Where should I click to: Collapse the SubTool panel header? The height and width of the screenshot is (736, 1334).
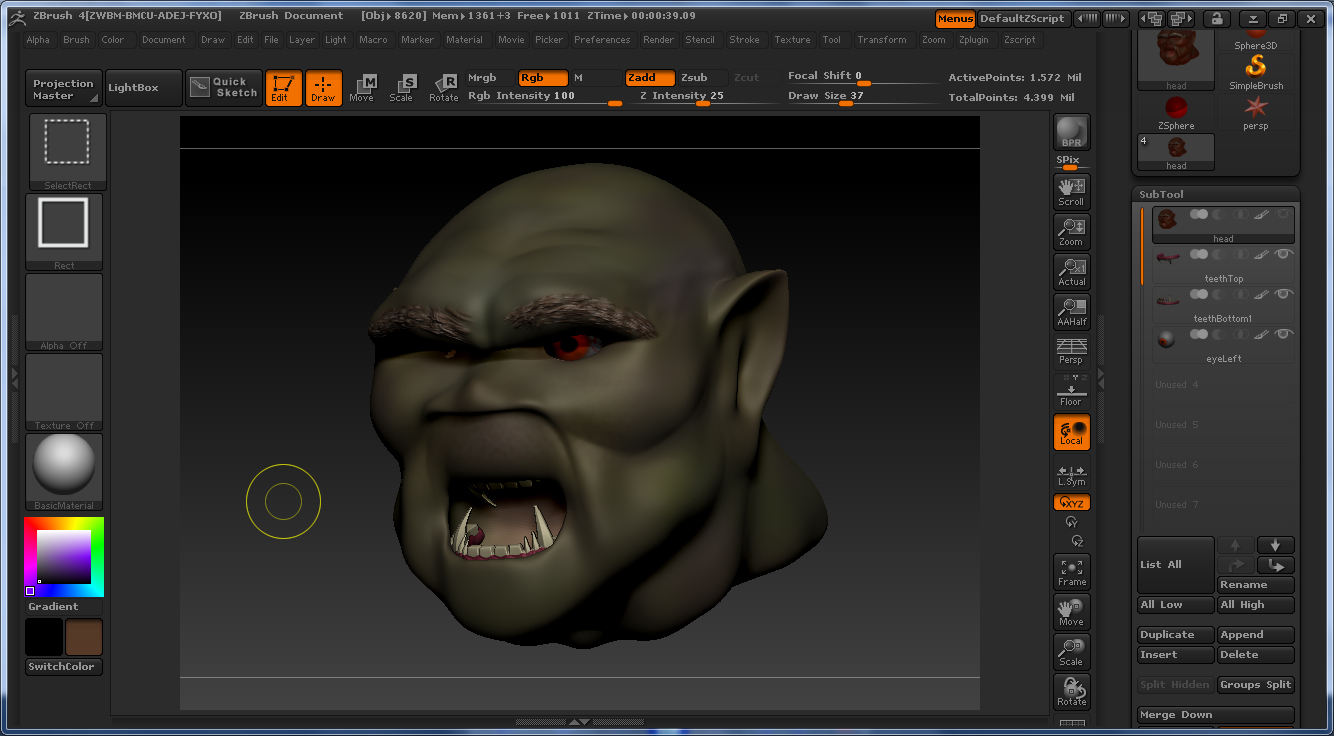[1161, 194]
